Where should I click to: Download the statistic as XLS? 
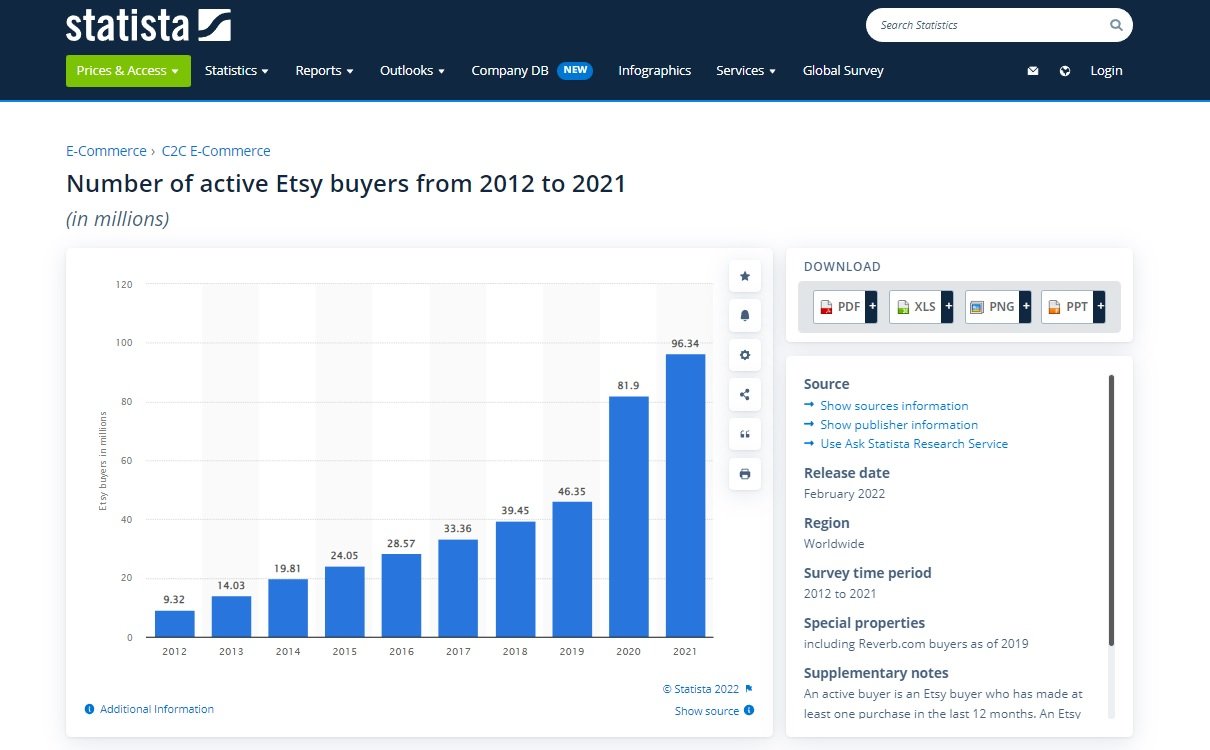(921, 307)
